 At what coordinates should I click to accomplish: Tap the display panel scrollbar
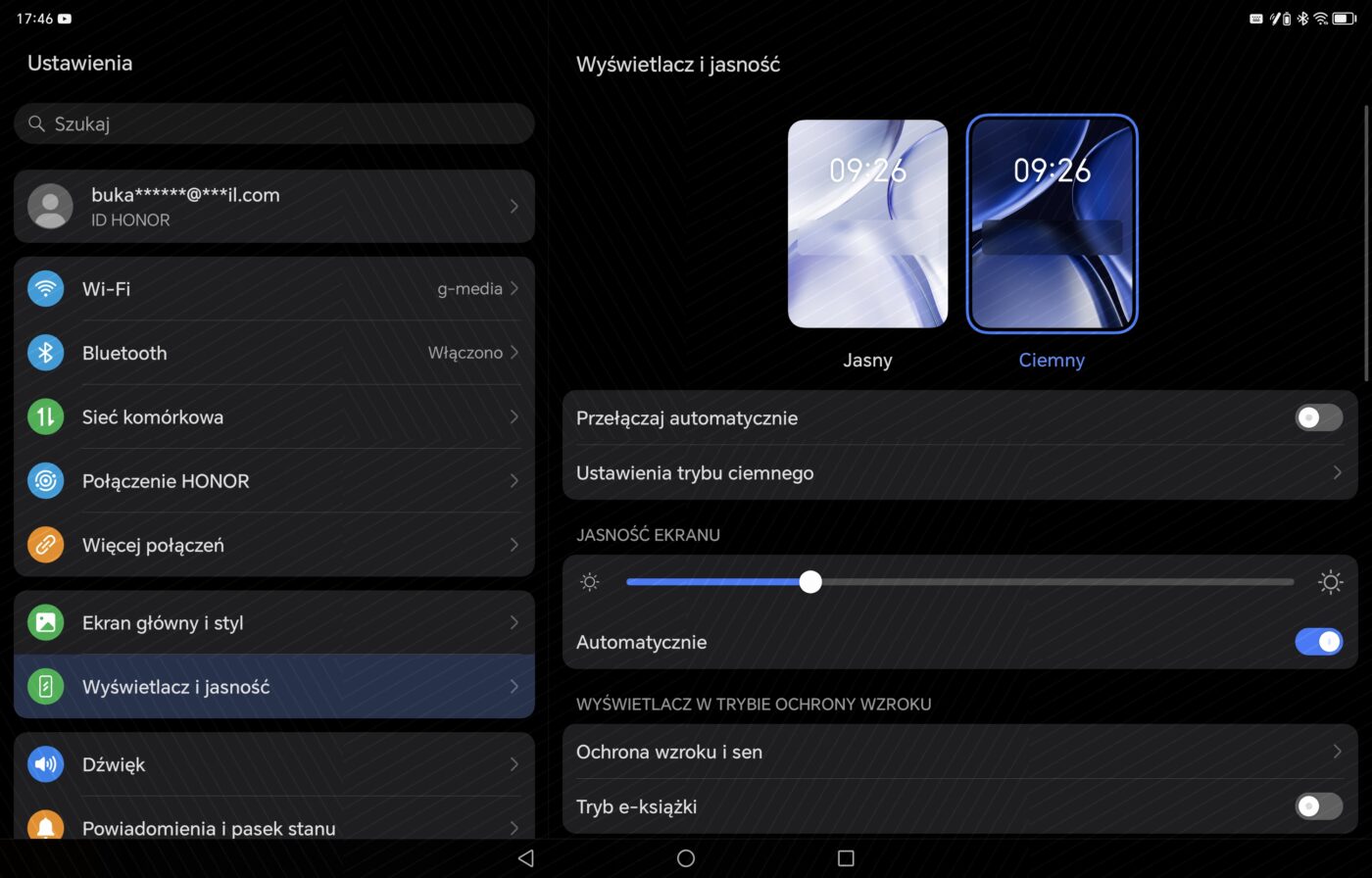[1366, 243]
